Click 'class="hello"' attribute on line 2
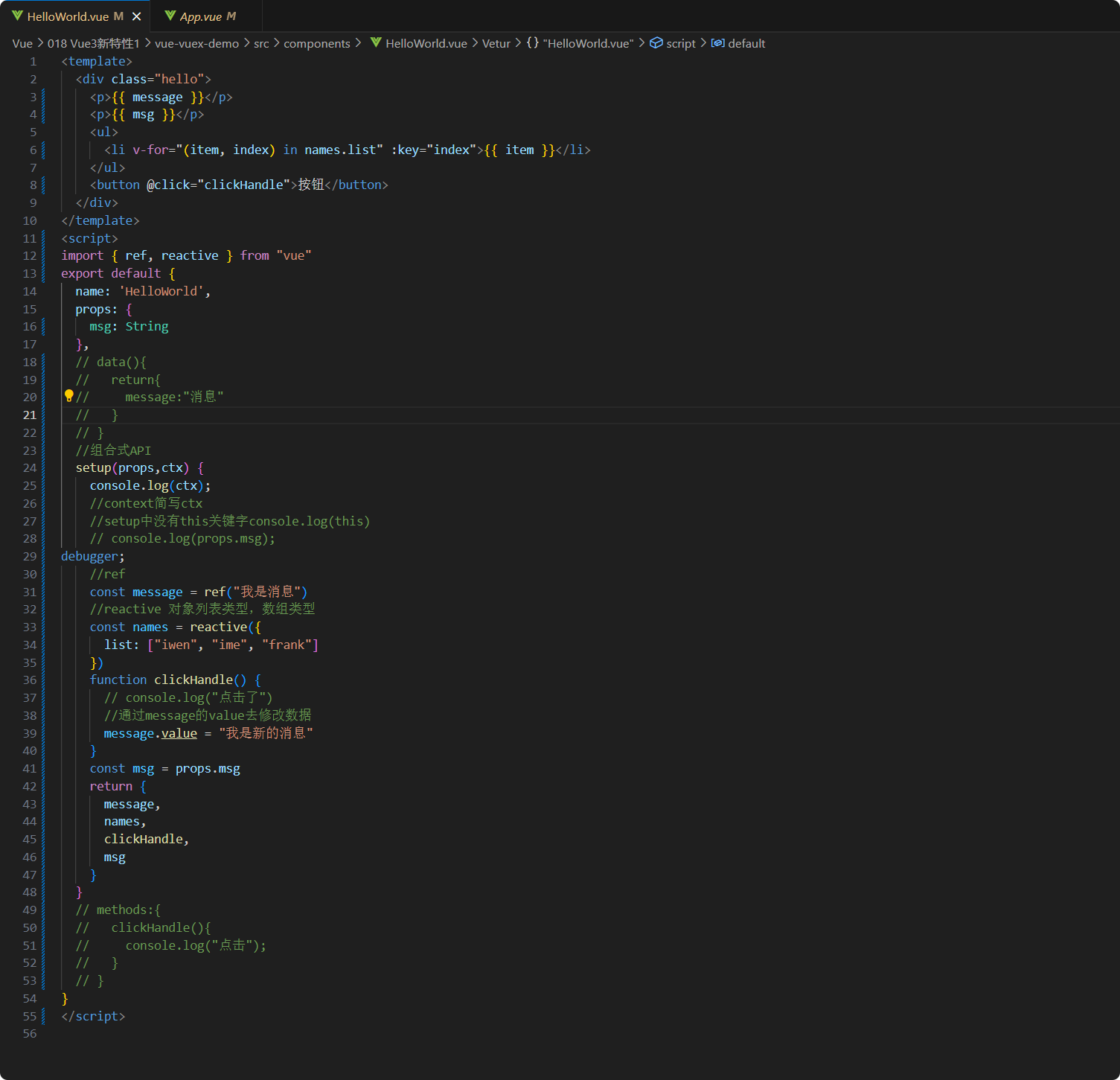Screen dimensions: 1120x1080 (x=158, y=80)
